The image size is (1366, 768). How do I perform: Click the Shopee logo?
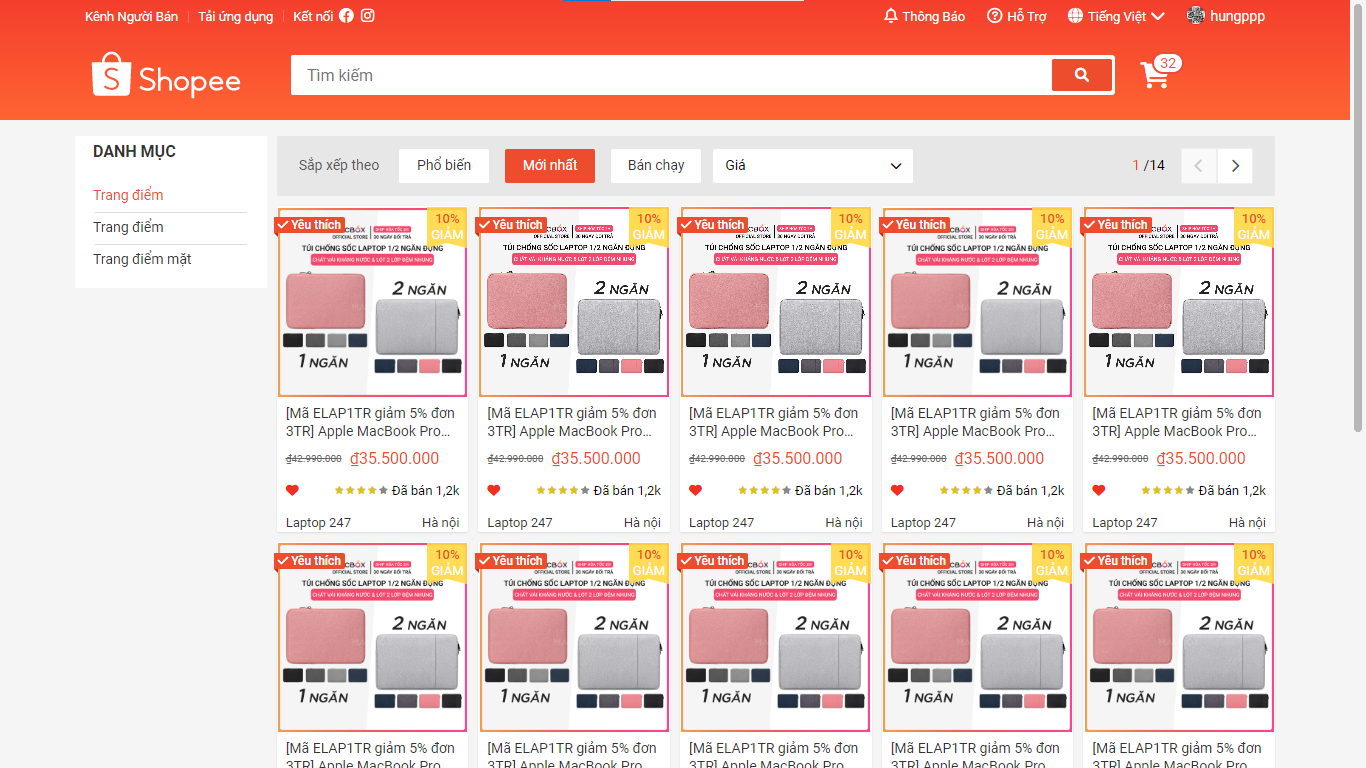point(166,74)
